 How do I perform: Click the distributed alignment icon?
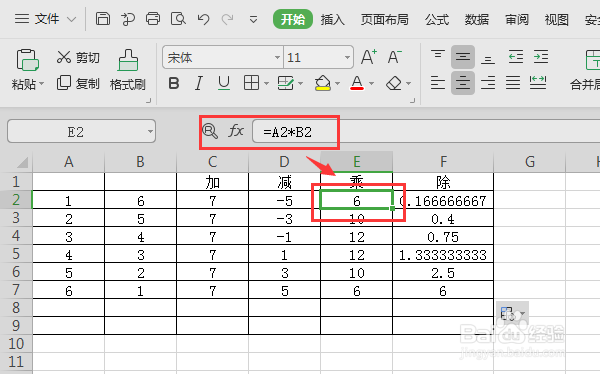[538, 82]
